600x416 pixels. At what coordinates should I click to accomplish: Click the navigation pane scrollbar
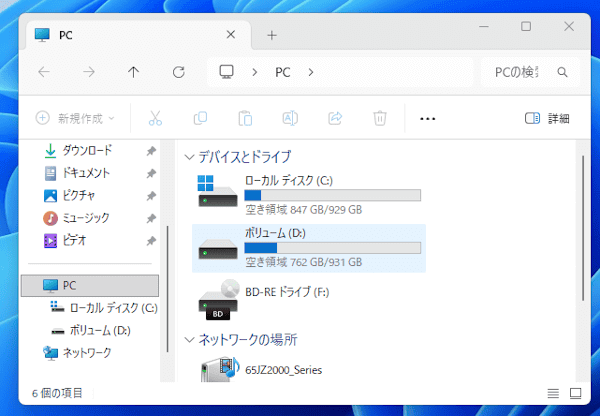(x=168, y=289)
